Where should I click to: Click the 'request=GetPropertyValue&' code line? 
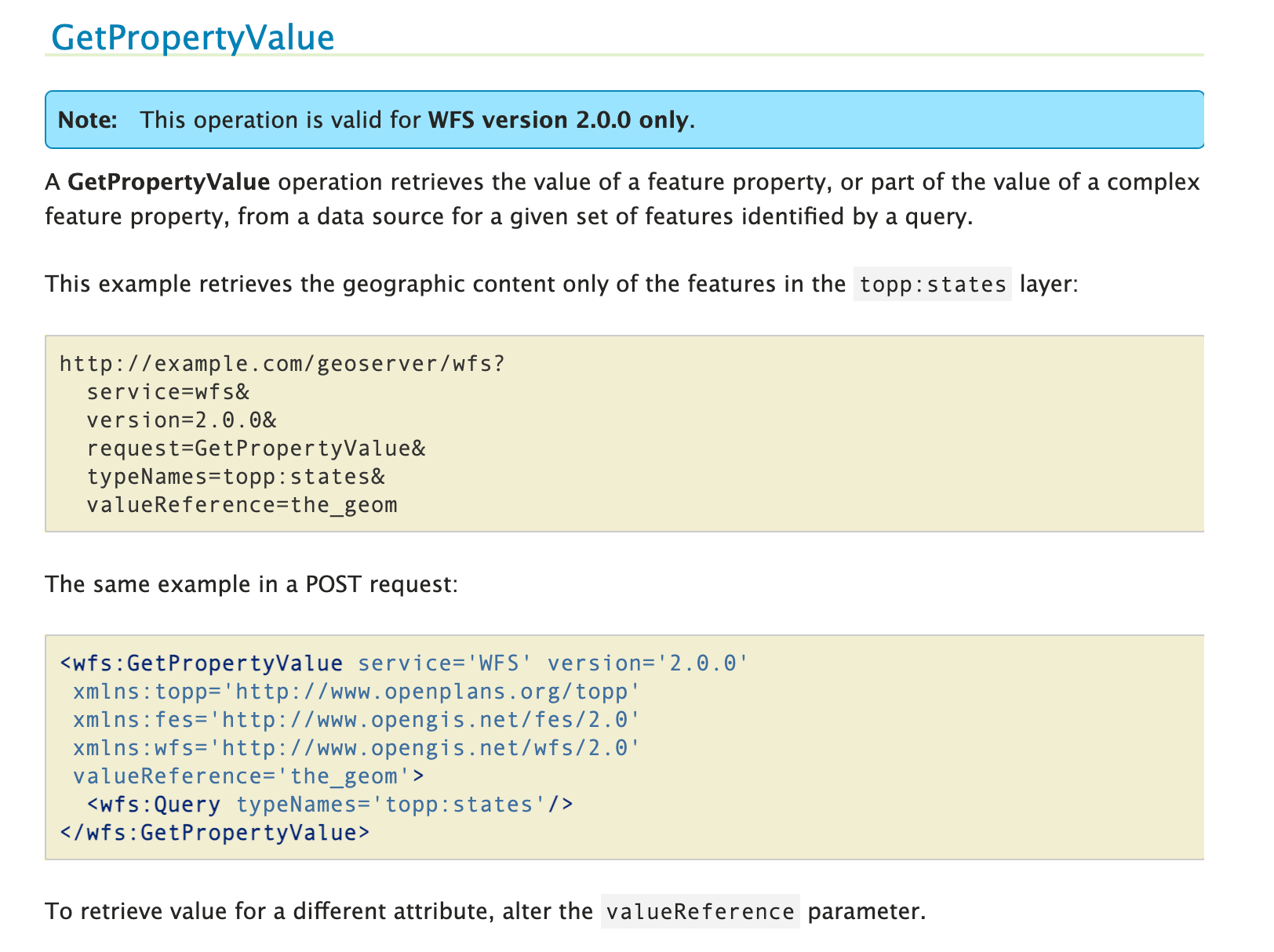click(257, 449)
